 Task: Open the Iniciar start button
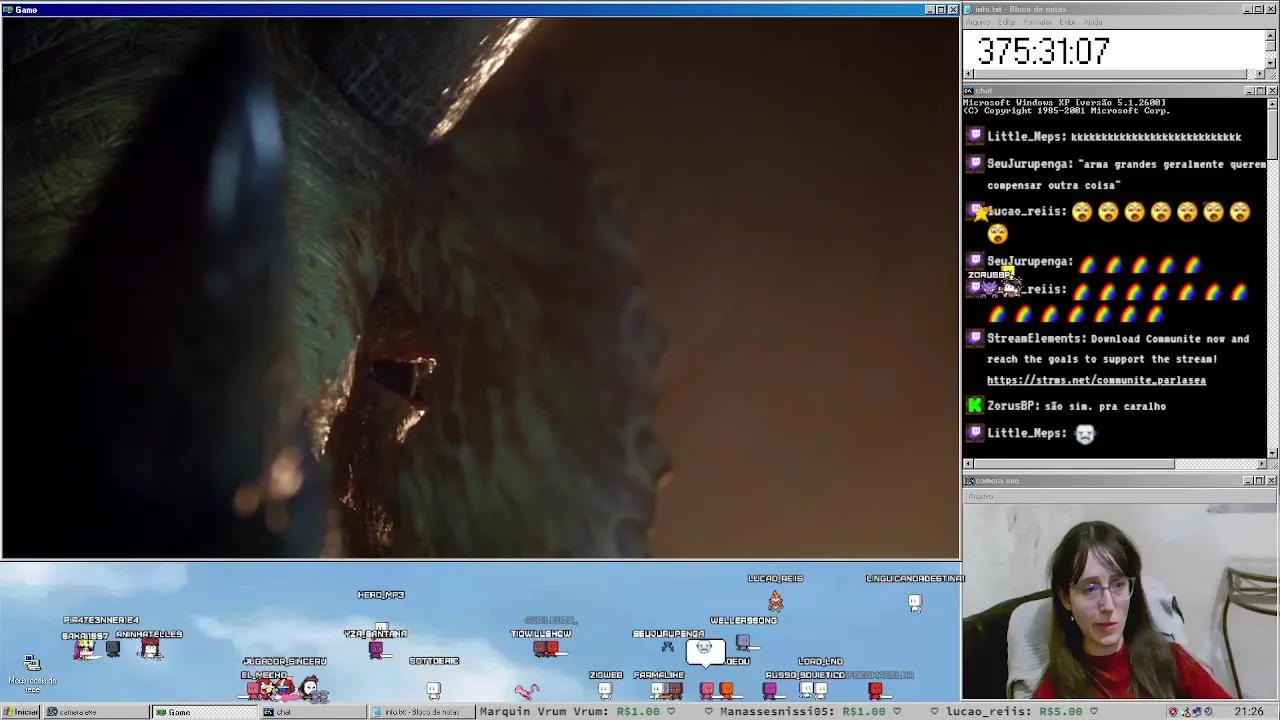[21, 712]
